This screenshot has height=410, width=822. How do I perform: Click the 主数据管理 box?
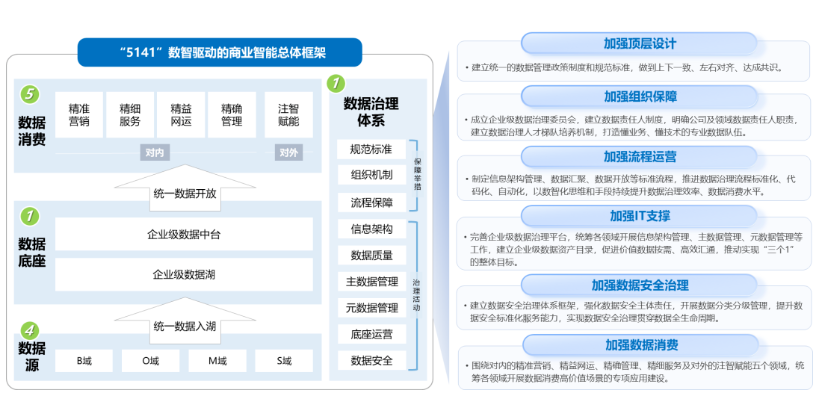372,282
